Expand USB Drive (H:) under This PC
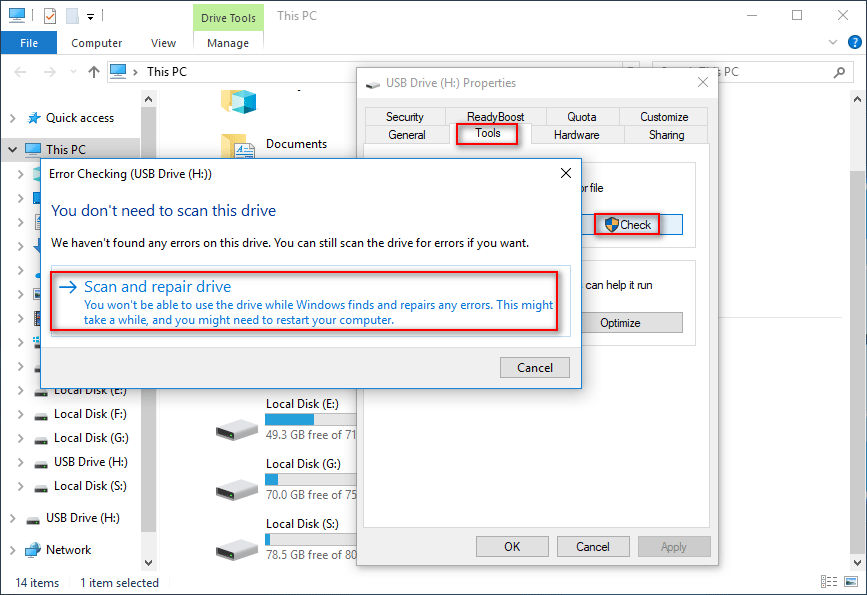 (x=21, y=462)
